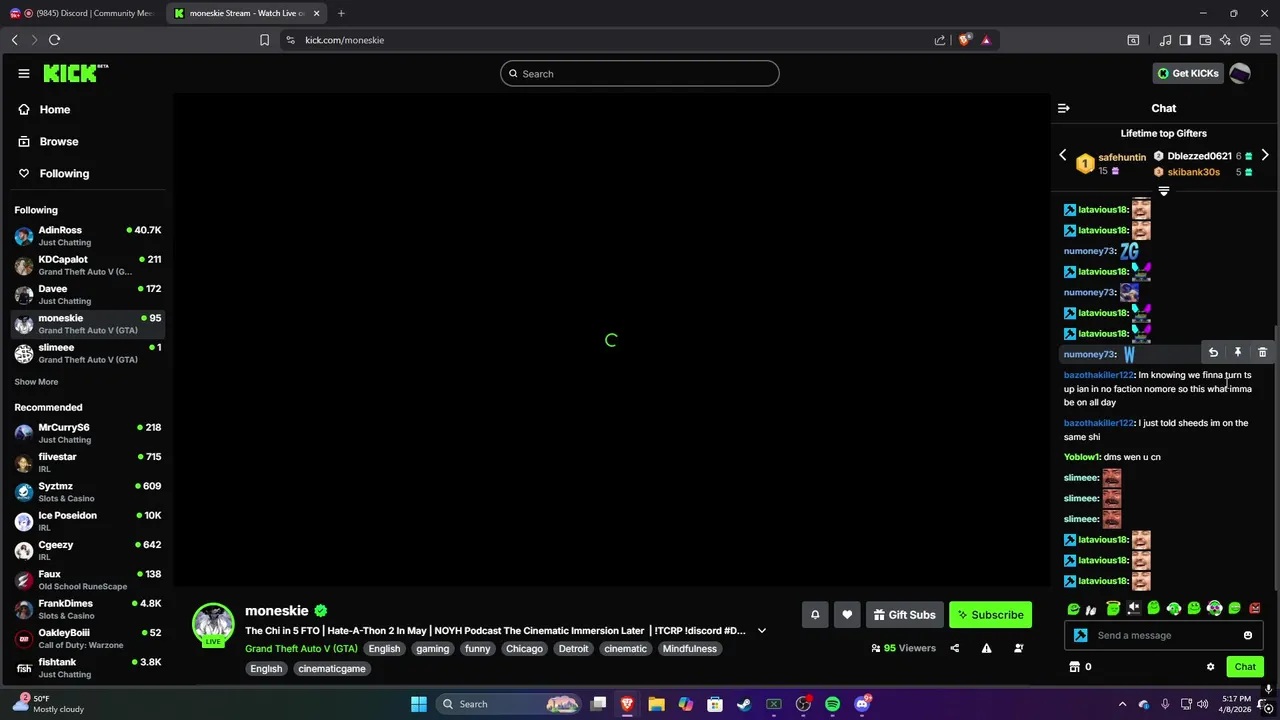
Task: Click the chat identity badge in message box
Action: 1080,635
